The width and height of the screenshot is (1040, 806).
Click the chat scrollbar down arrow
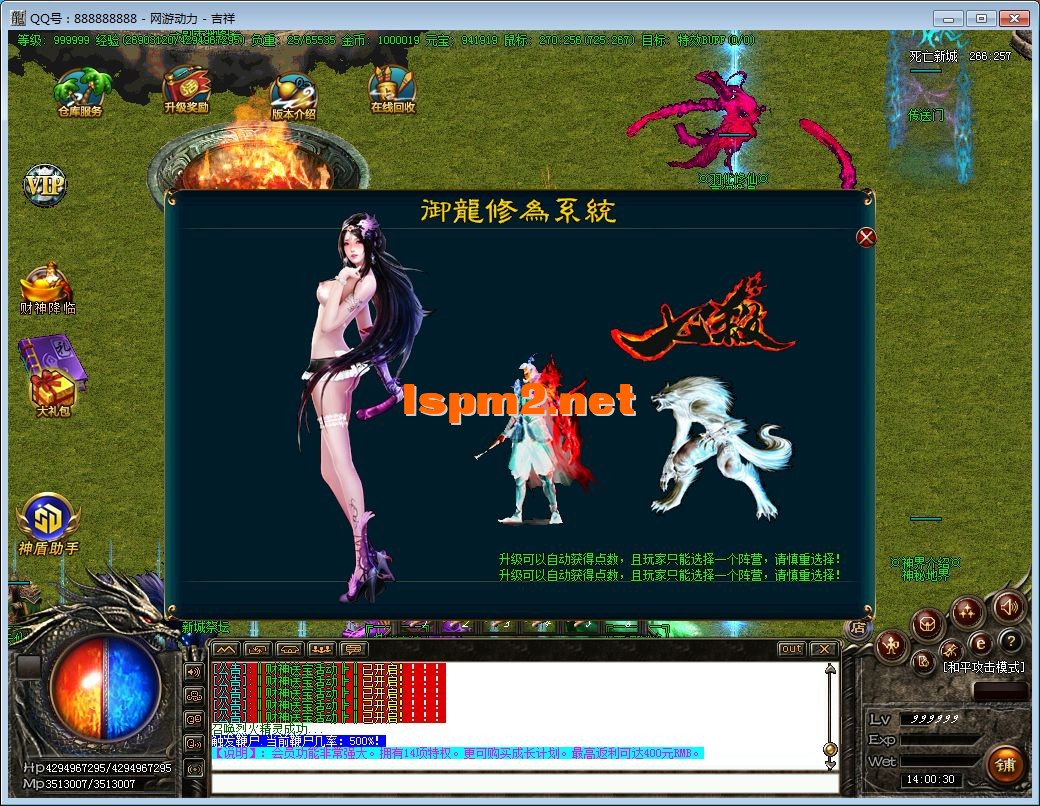[830, 765]
